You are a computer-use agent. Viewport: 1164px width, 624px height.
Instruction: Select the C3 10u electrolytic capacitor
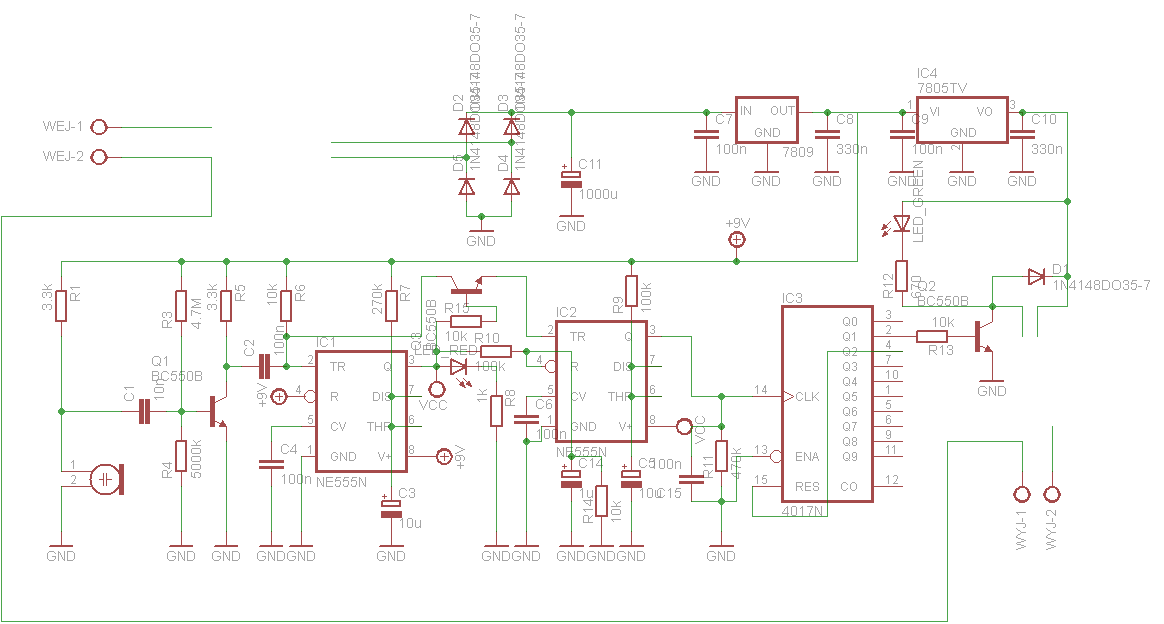390,509
